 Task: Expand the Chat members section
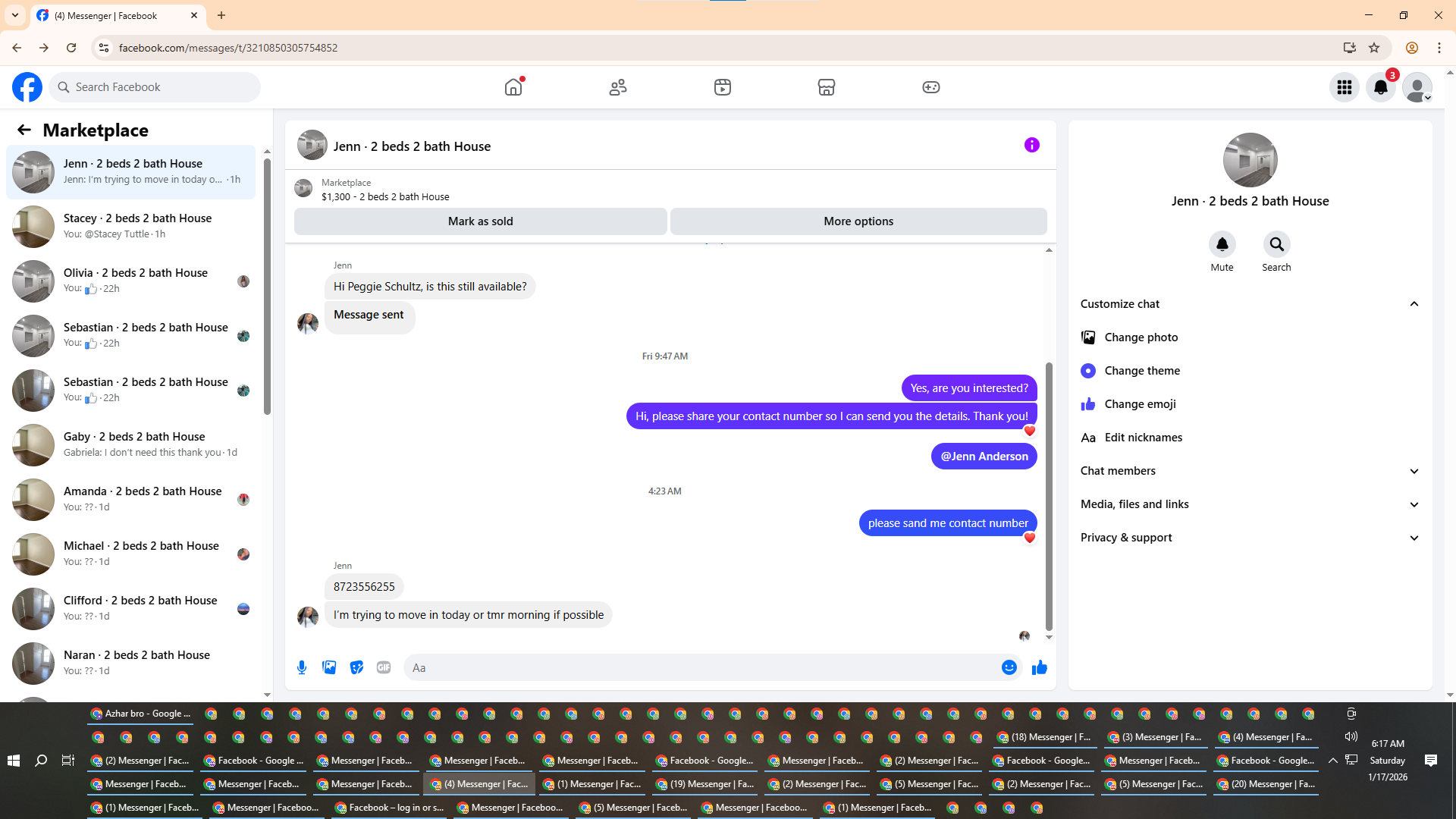coord(1414,471)
